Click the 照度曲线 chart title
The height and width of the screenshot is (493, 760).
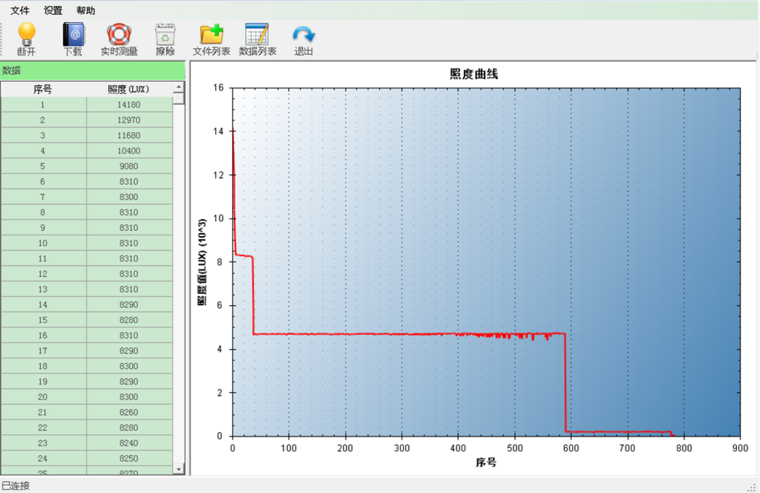473,74
